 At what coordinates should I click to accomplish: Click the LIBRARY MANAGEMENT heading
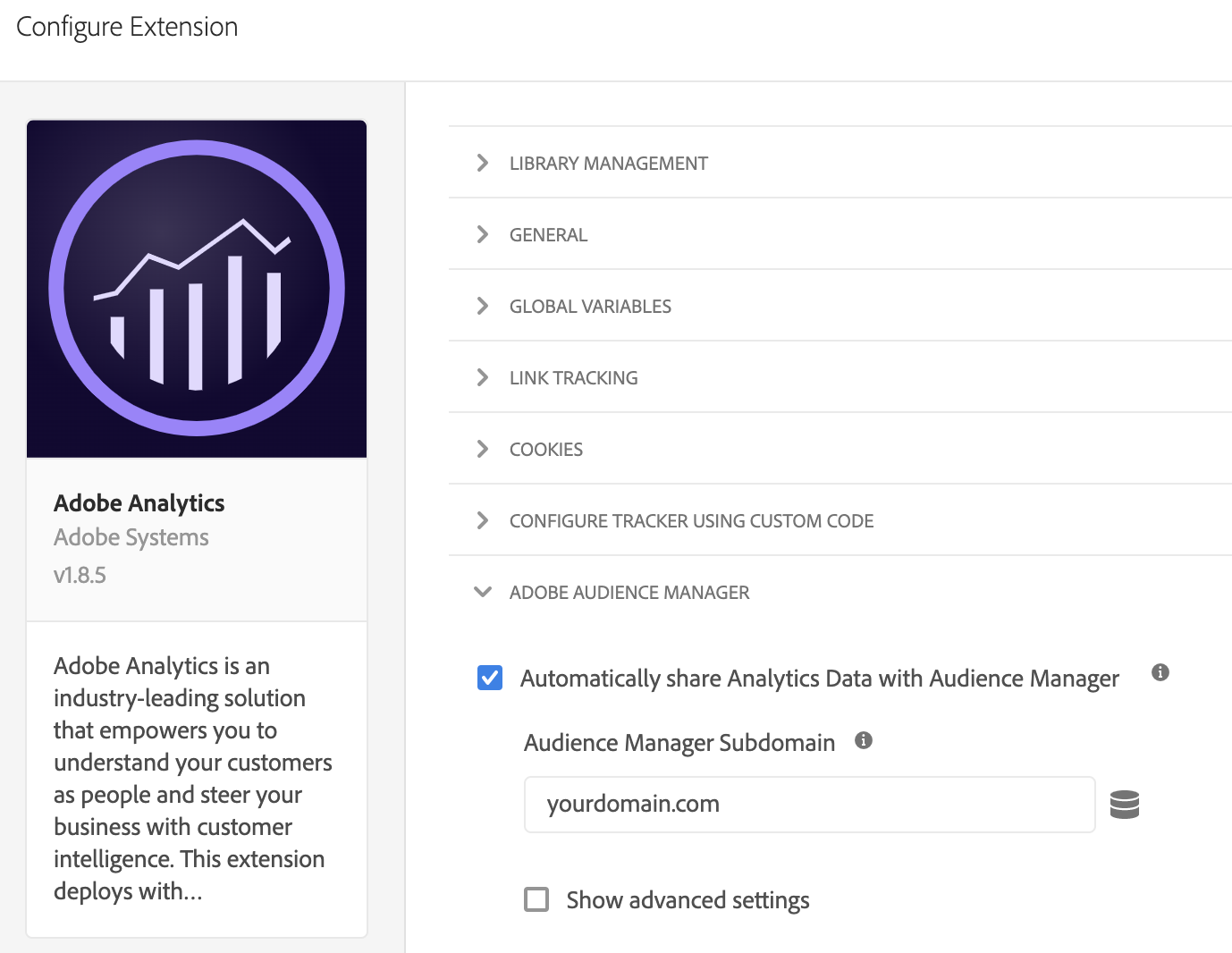point(608,164)
